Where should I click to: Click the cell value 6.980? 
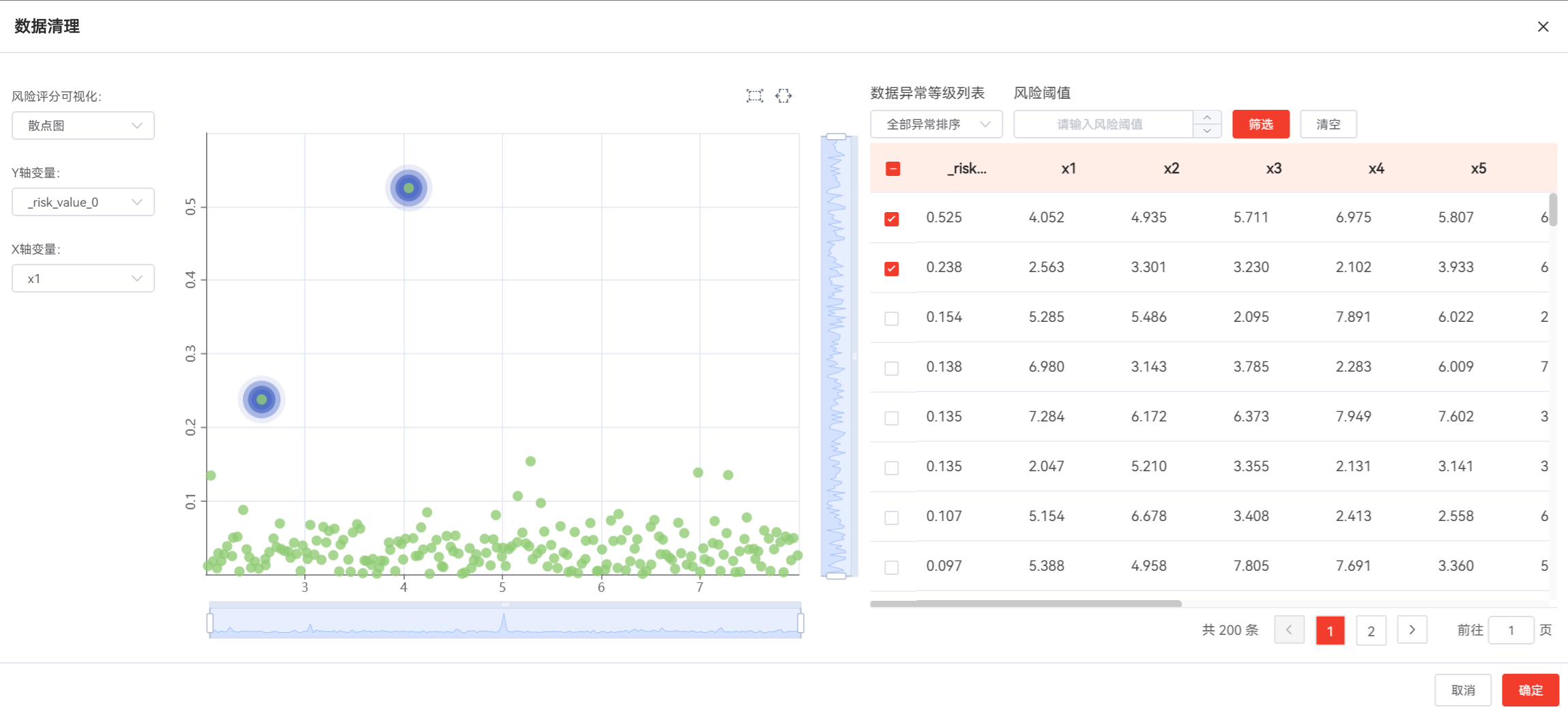1046,367
